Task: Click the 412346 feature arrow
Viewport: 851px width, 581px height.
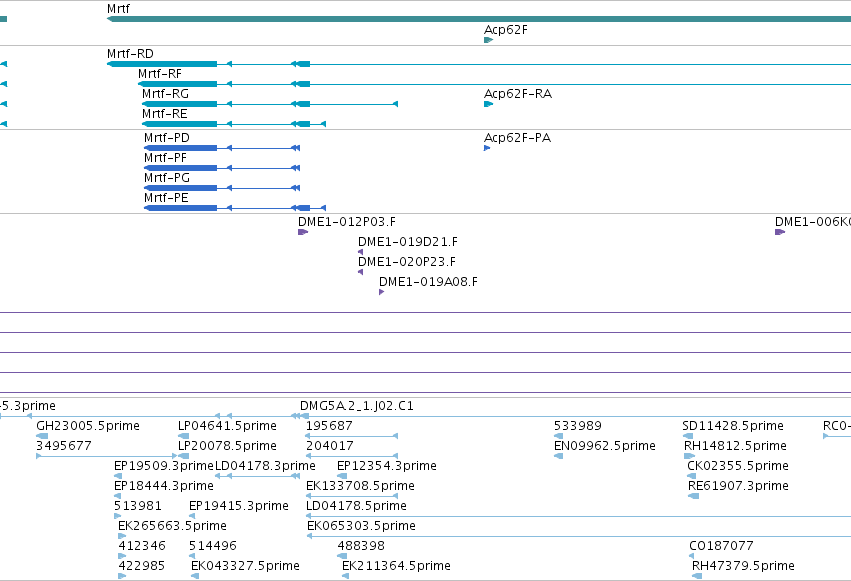Action: (122, 557)
